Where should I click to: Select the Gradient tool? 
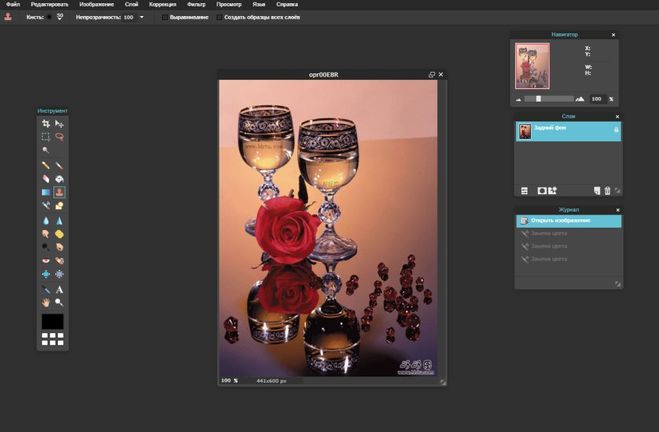pos(46,192)
